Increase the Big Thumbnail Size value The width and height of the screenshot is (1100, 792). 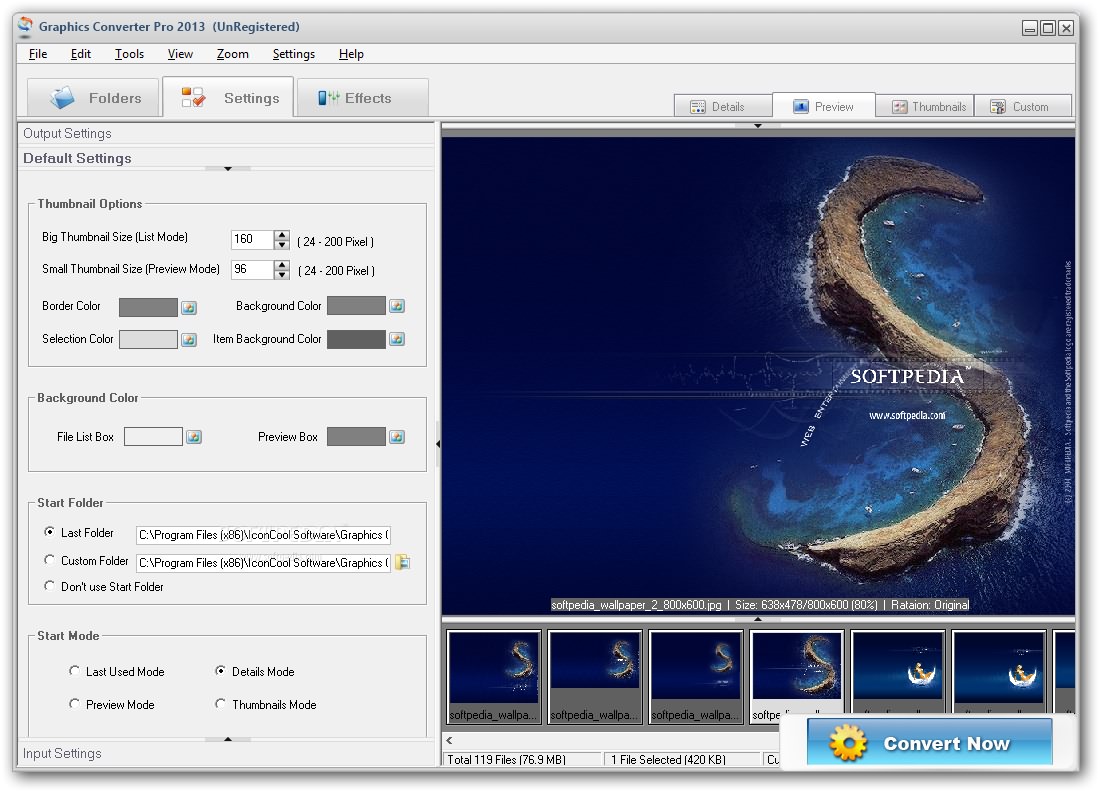click(x=281, y=235)
